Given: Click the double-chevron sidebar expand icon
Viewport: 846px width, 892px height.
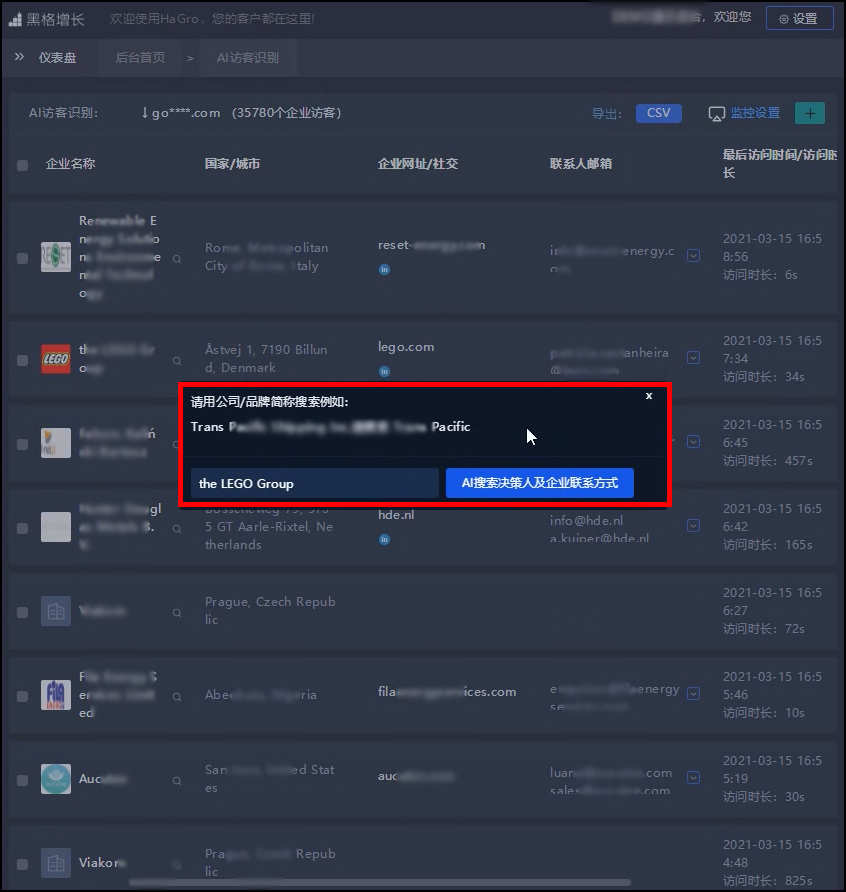Looking at the screenshot, I should pos(19,57).
